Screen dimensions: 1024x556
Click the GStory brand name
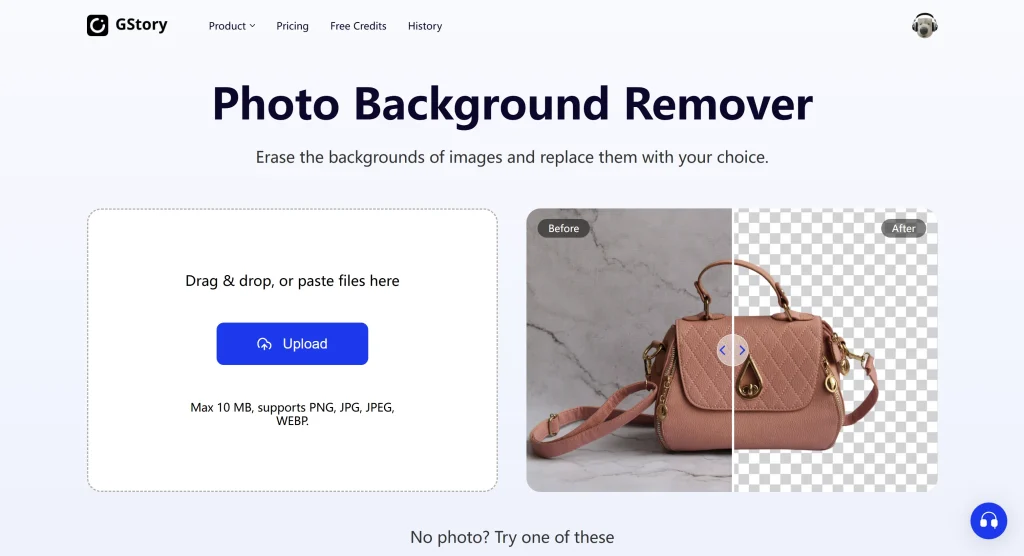pyautogui.click(x=141, y=25)
